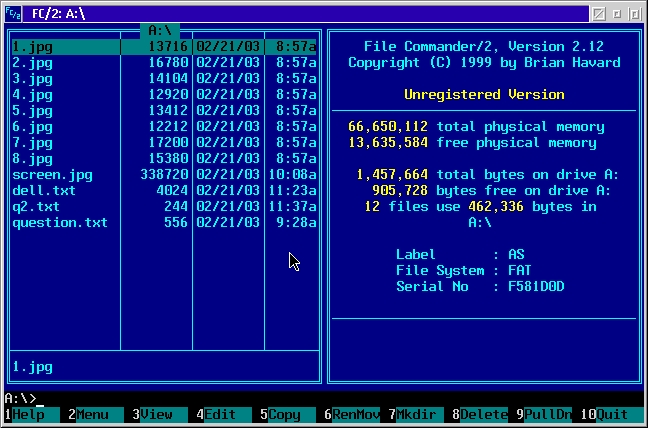Select file 4.jpg in the list

coord(164,95)
